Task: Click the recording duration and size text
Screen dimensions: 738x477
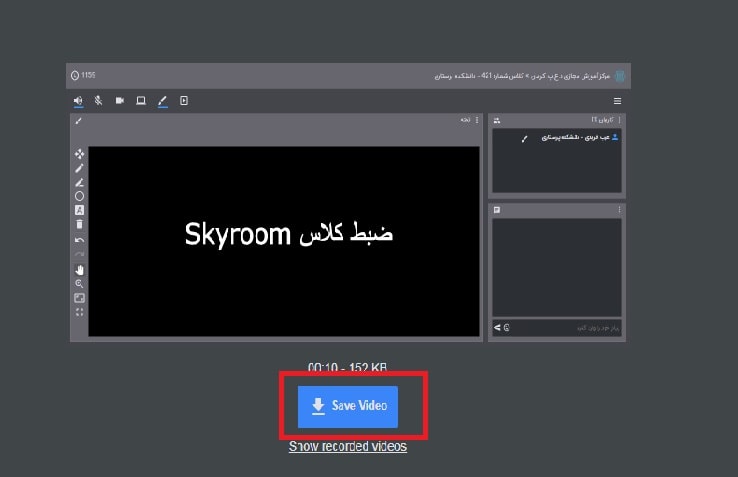Action: pos(347,367)
